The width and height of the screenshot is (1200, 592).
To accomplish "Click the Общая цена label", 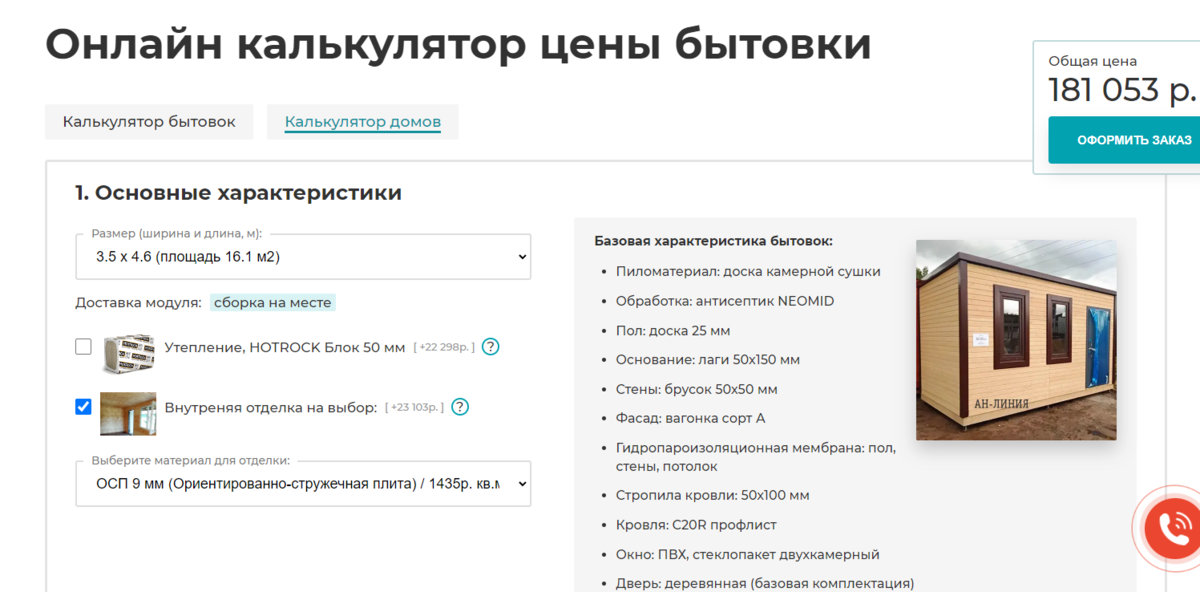I will pyautogui.click(x=1092, y=61).
